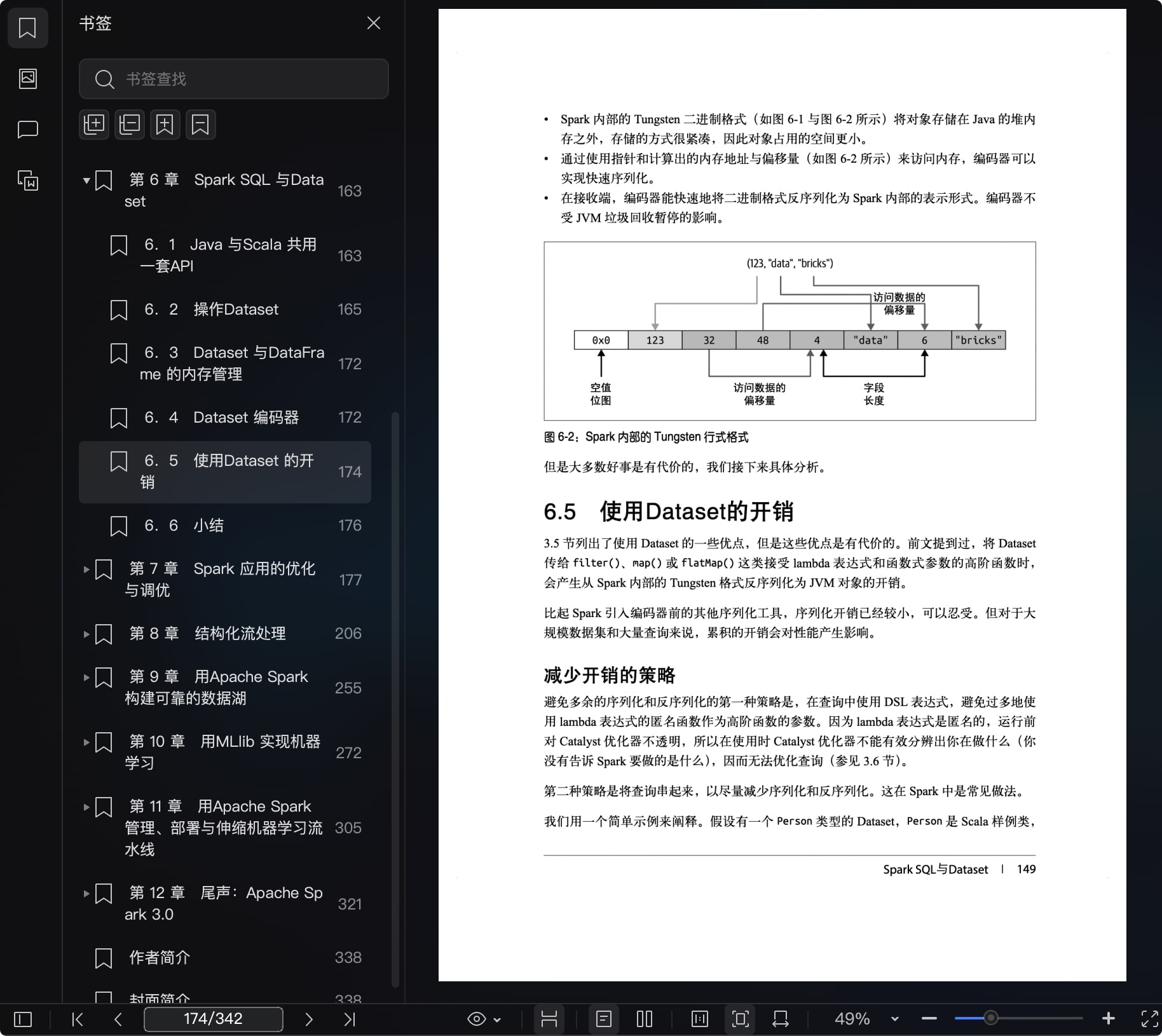The height and width of the screenshot is (1036, 1162).
Task: Click the rotate page icon
Action: 781,1019
